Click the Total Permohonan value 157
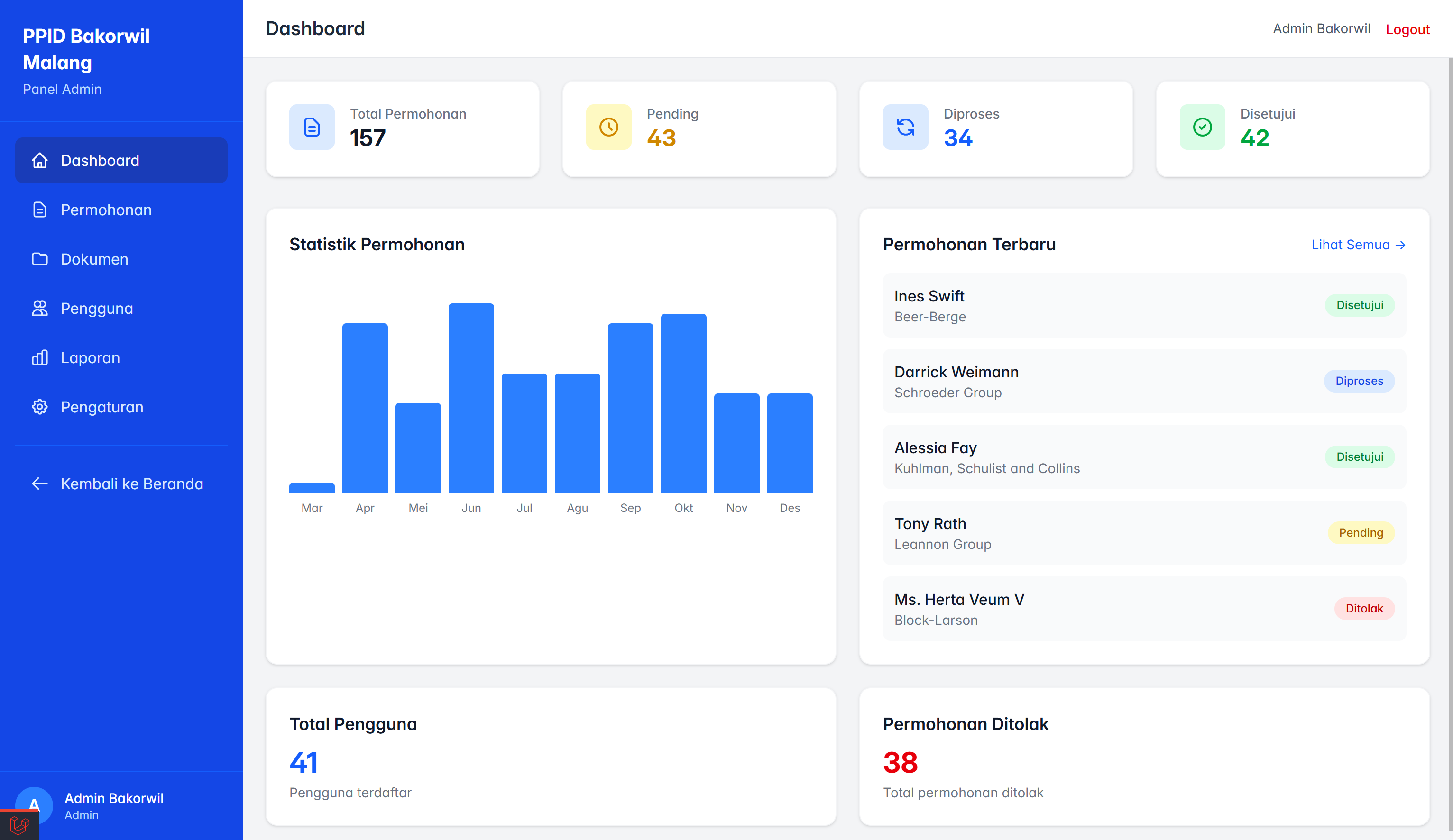1453x840 pixels. [x=368, y=138]
